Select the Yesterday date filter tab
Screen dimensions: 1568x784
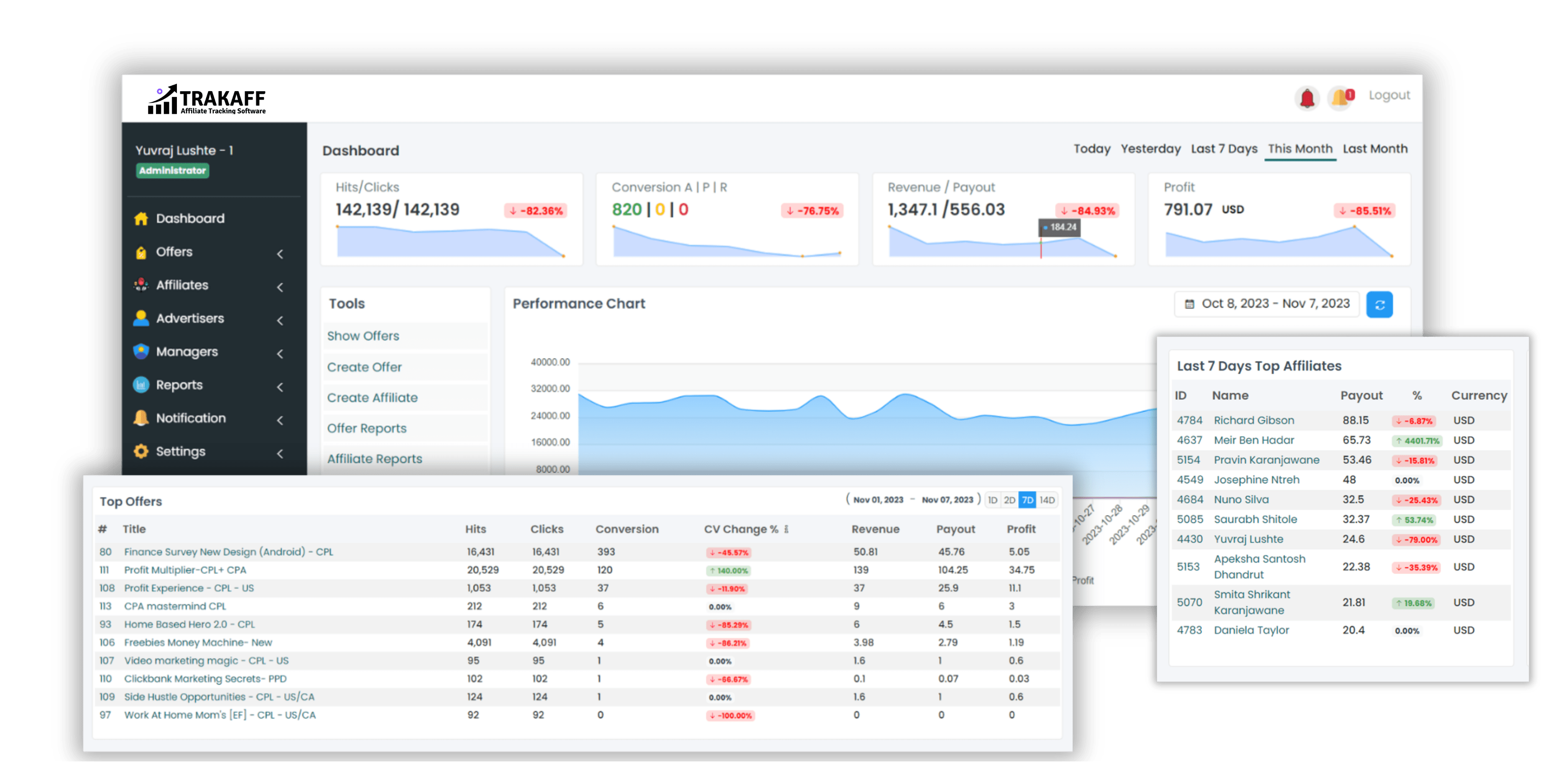1150,148
